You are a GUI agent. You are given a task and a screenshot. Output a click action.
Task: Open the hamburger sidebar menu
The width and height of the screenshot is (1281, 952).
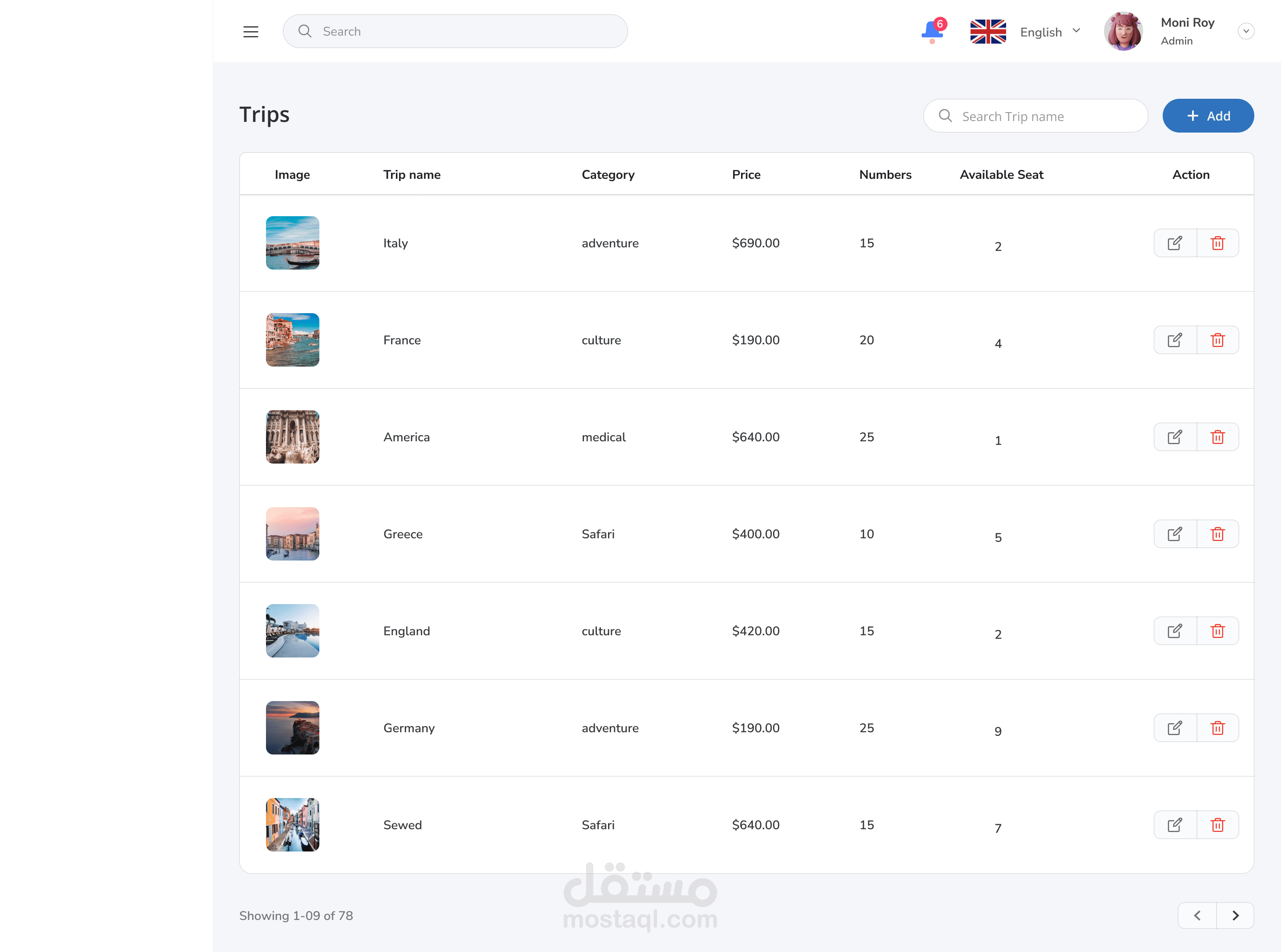[251, 32]
